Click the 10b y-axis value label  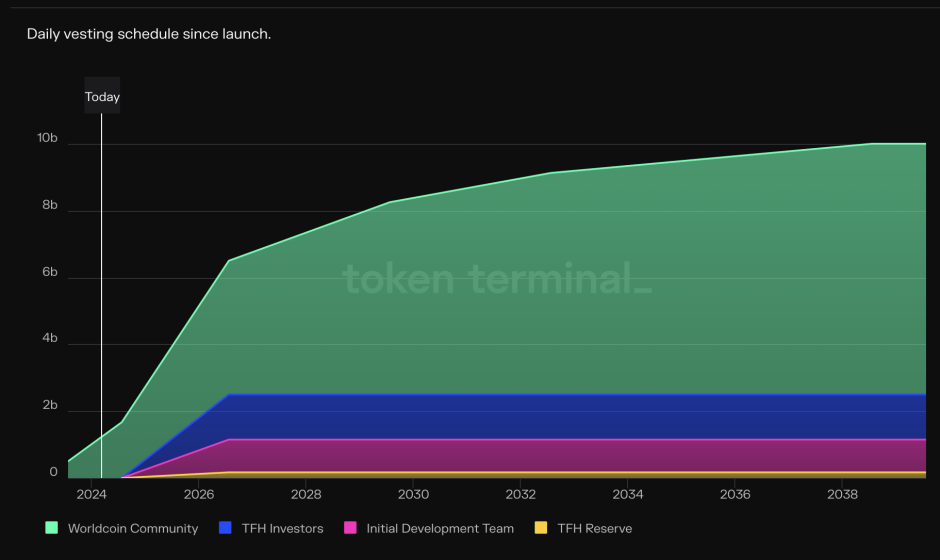pos(47,138)
